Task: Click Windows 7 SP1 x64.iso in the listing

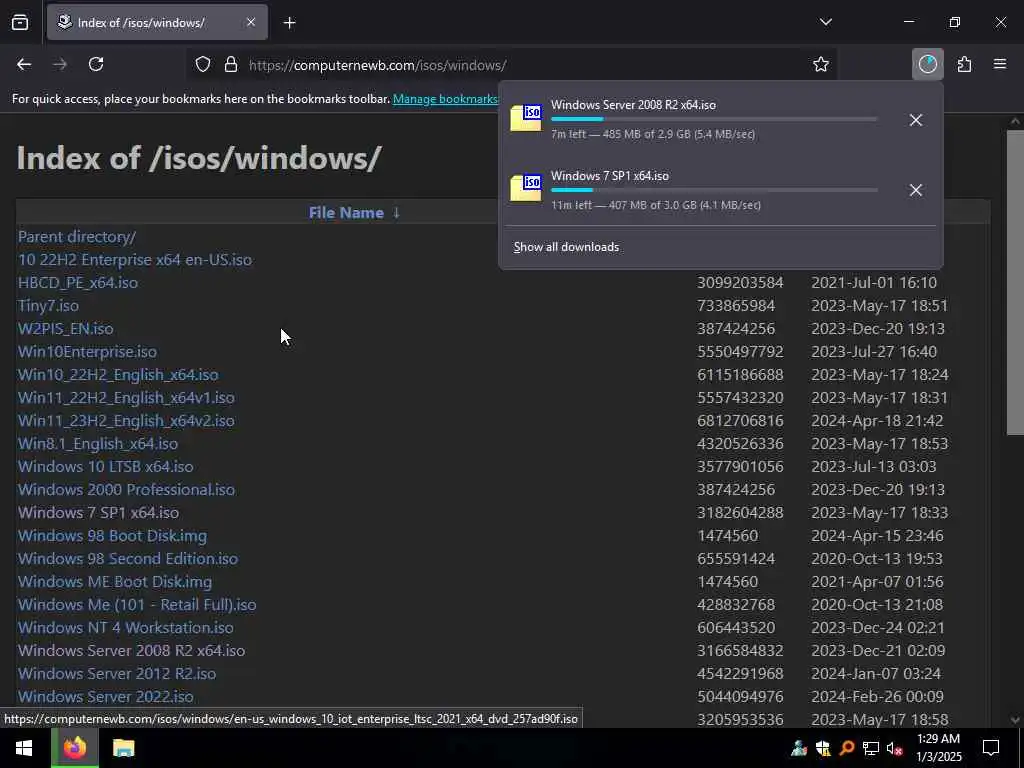Action: click(x=98, y=513)
